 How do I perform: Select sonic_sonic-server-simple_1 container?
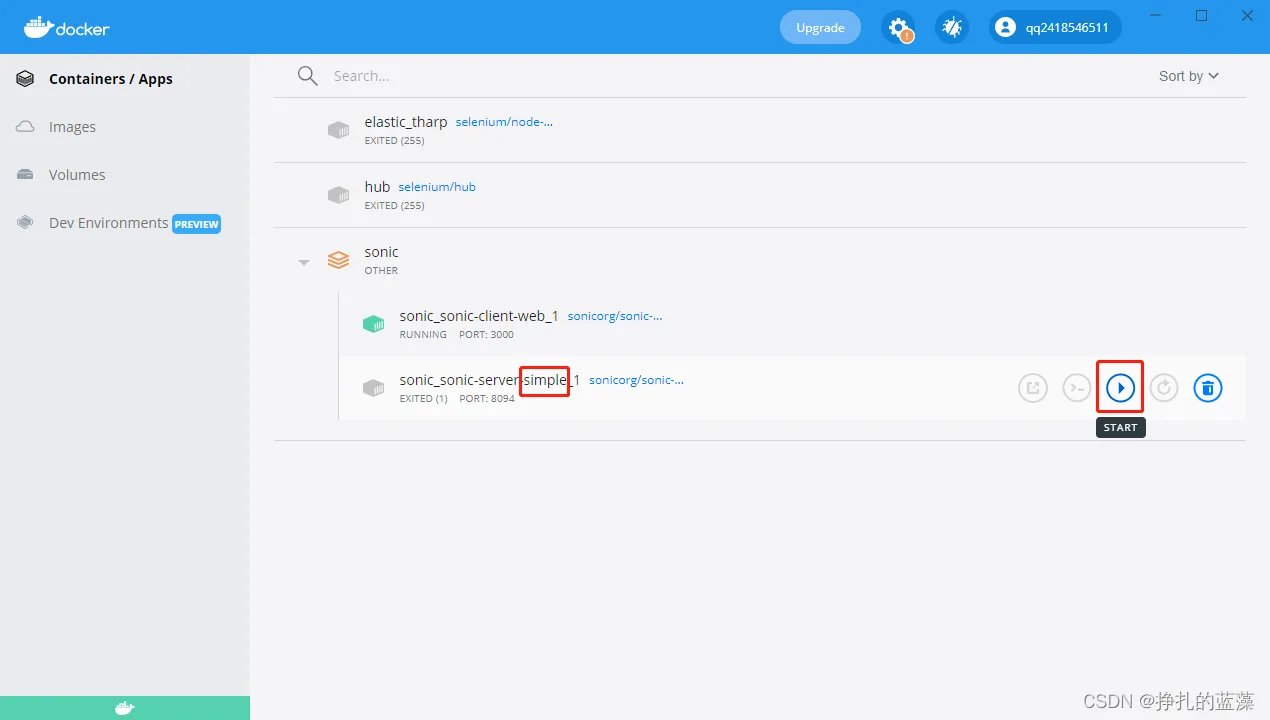(x=490, y=380)
